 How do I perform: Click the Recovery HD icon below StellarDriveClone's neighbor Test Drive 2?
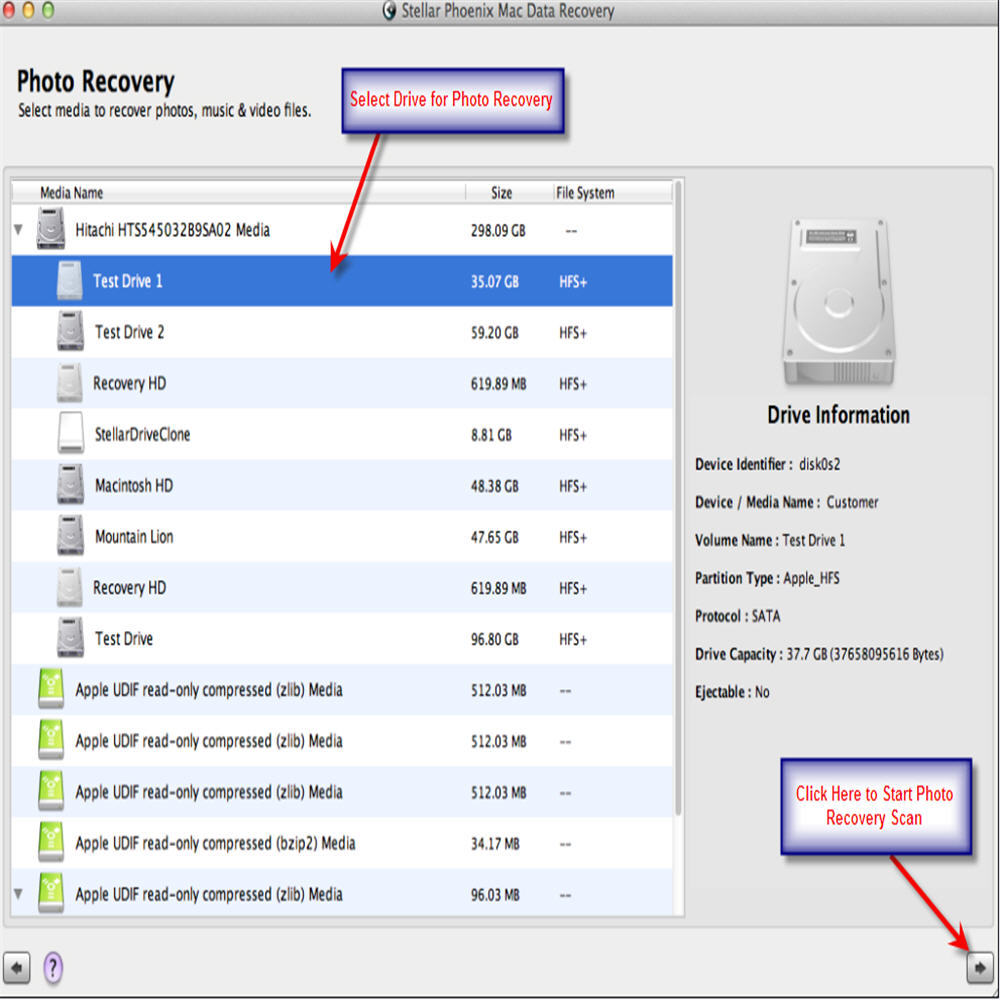[x=70, y=382]
